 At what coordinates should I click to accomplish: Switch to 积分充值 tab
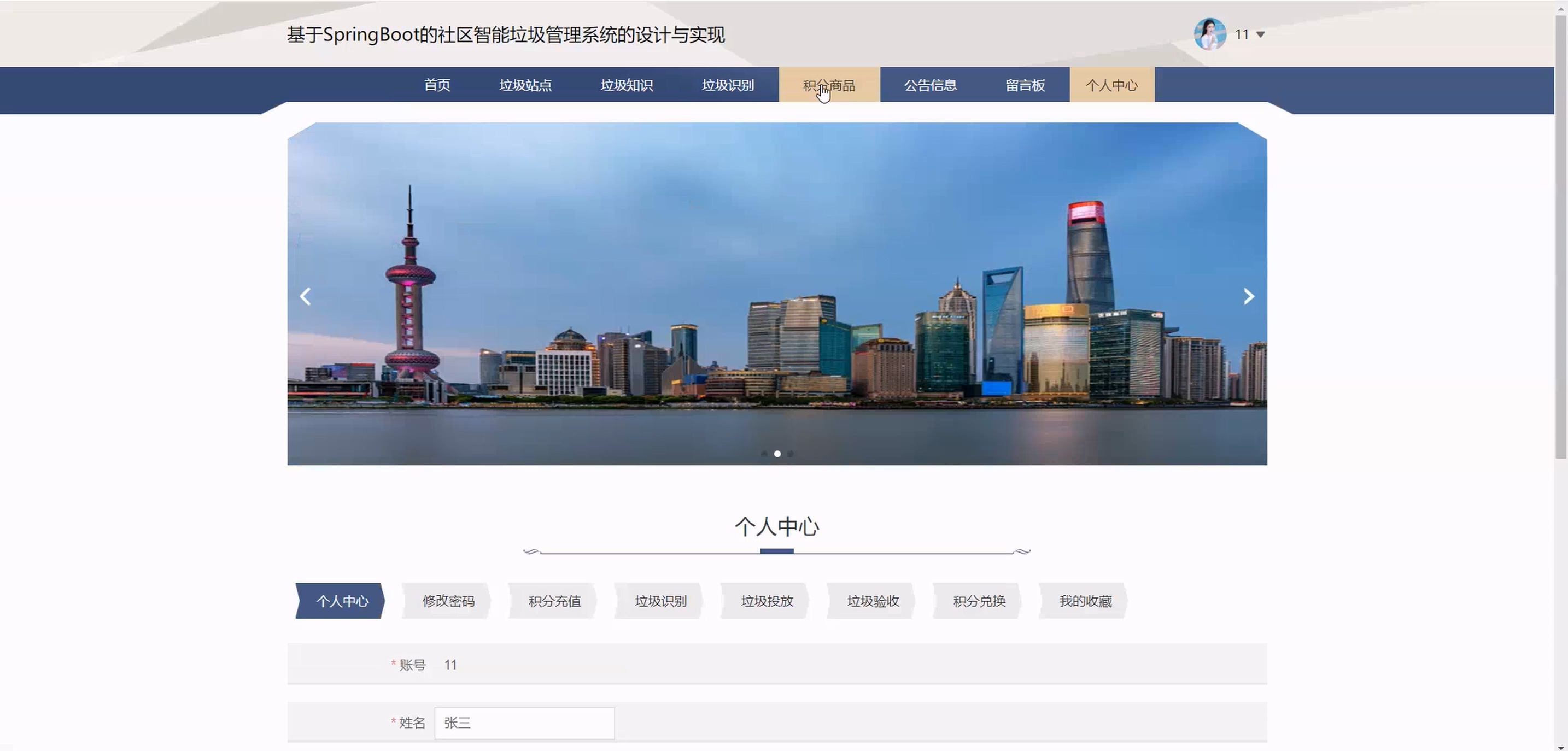click(x=554, y=601)
